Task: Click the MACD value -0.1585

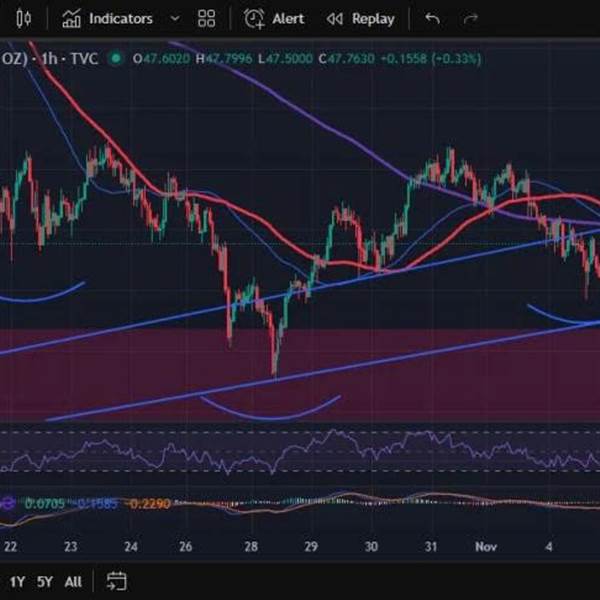Action: pos(97,504)
